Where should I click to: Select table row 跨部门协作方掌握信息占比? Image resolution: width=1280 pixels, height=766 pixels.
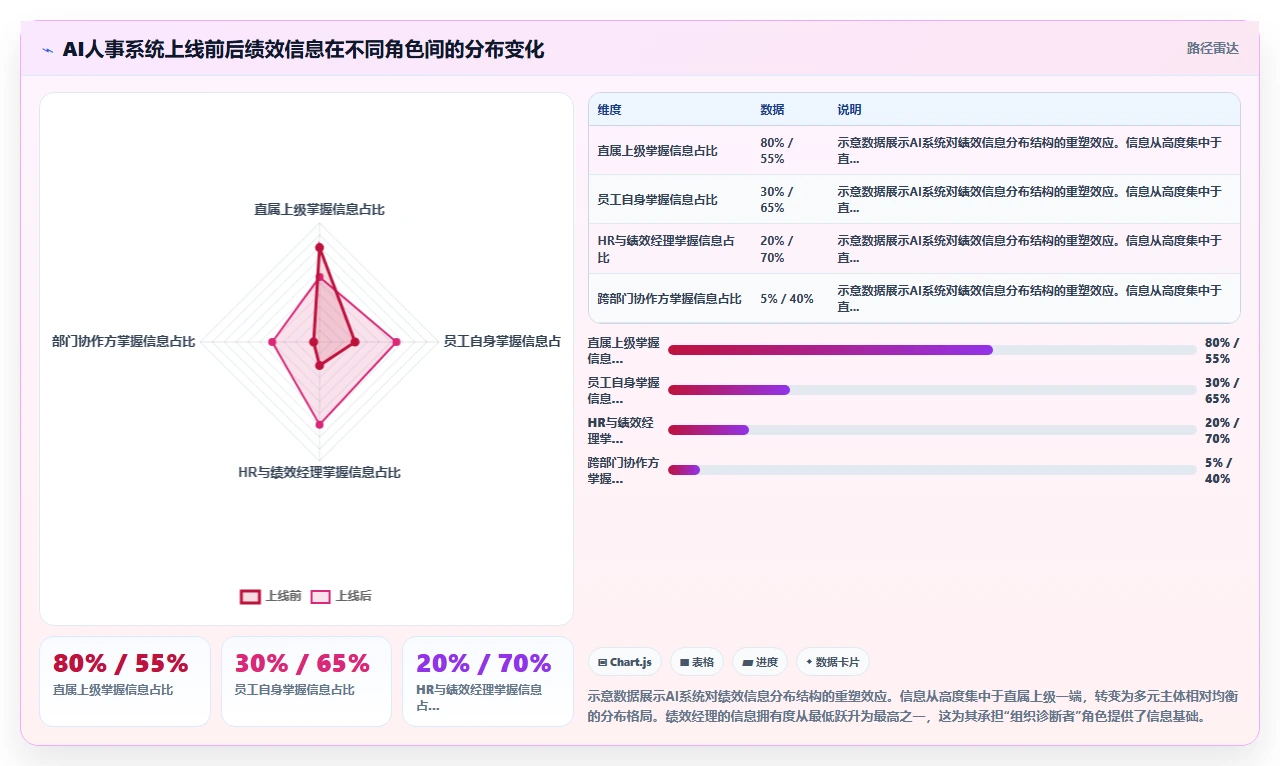914,298
